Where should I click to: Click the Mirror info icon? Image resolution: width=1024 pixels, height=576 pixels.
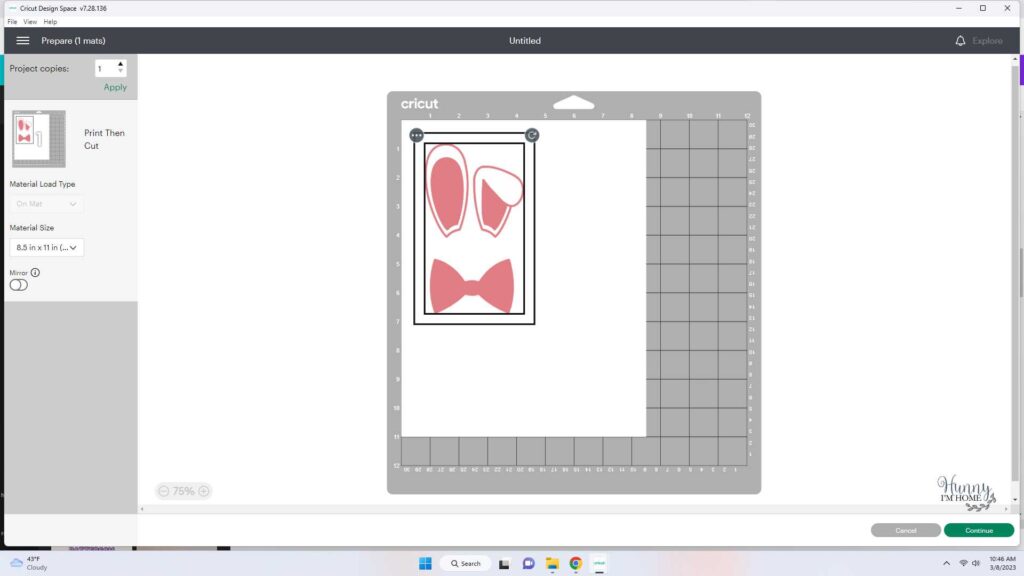click(x=35, y=272)
